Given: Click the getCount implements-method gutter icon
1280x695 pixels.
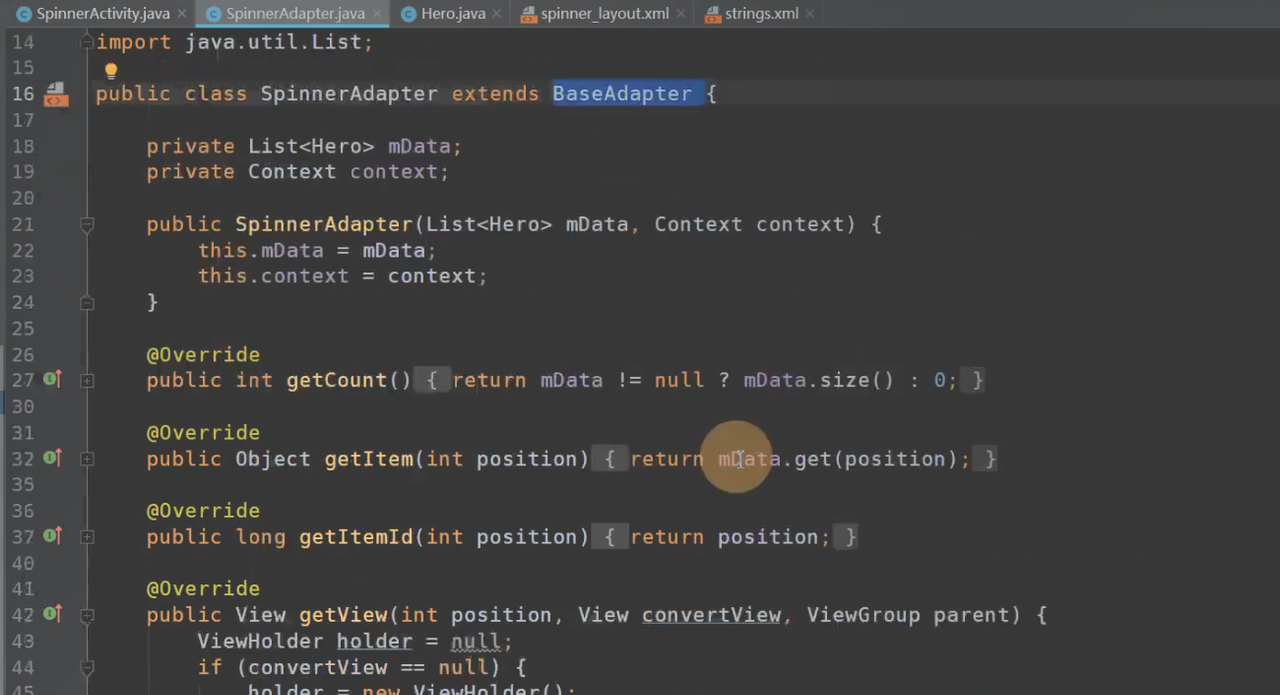Looking at the screenshot, I should click(x=52, y=380).
